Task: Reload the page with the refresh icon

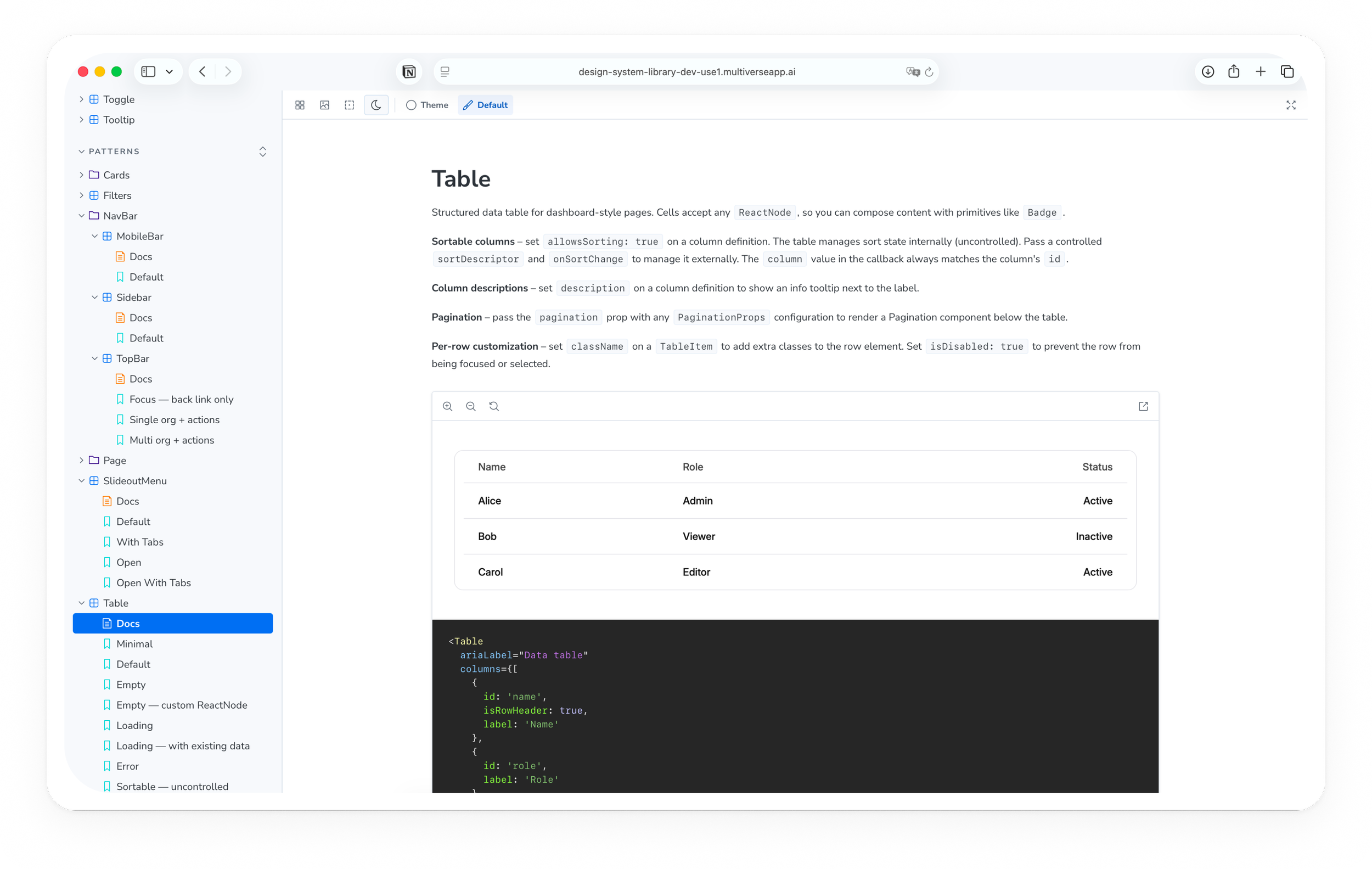Action: pos(929,72)
